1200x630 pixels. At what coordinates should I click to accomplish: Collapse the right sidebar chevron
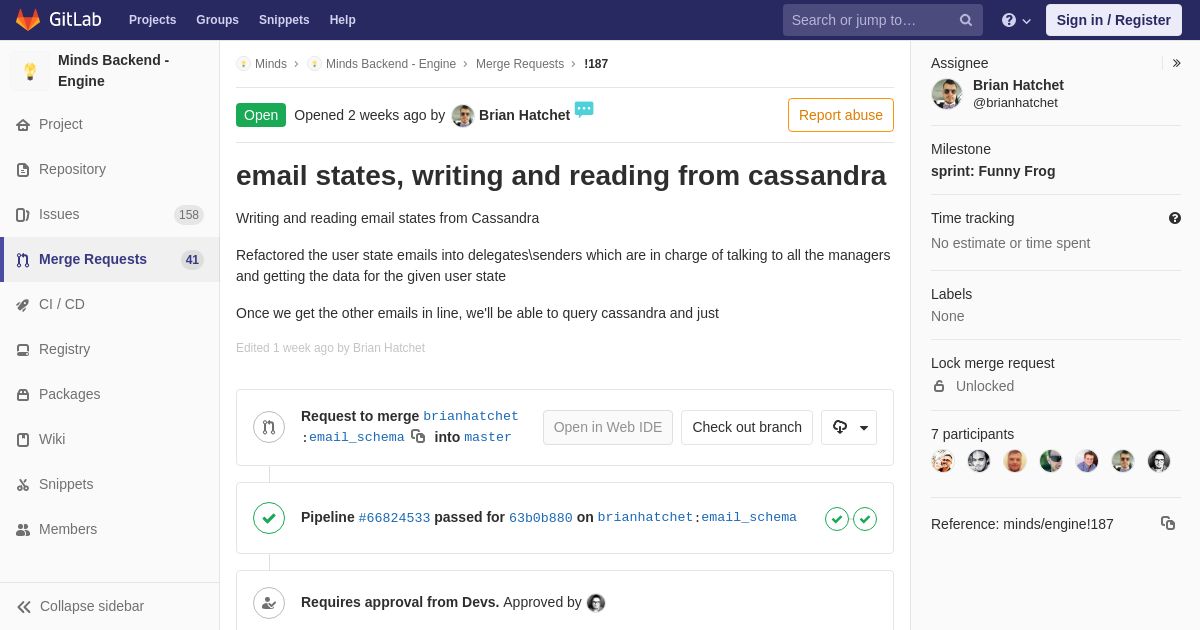point(1176,63)
